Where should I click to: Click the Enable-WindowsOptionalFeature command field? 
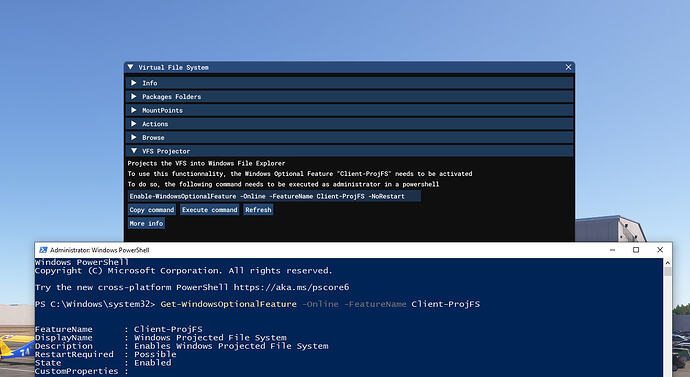tap(274, 196)
